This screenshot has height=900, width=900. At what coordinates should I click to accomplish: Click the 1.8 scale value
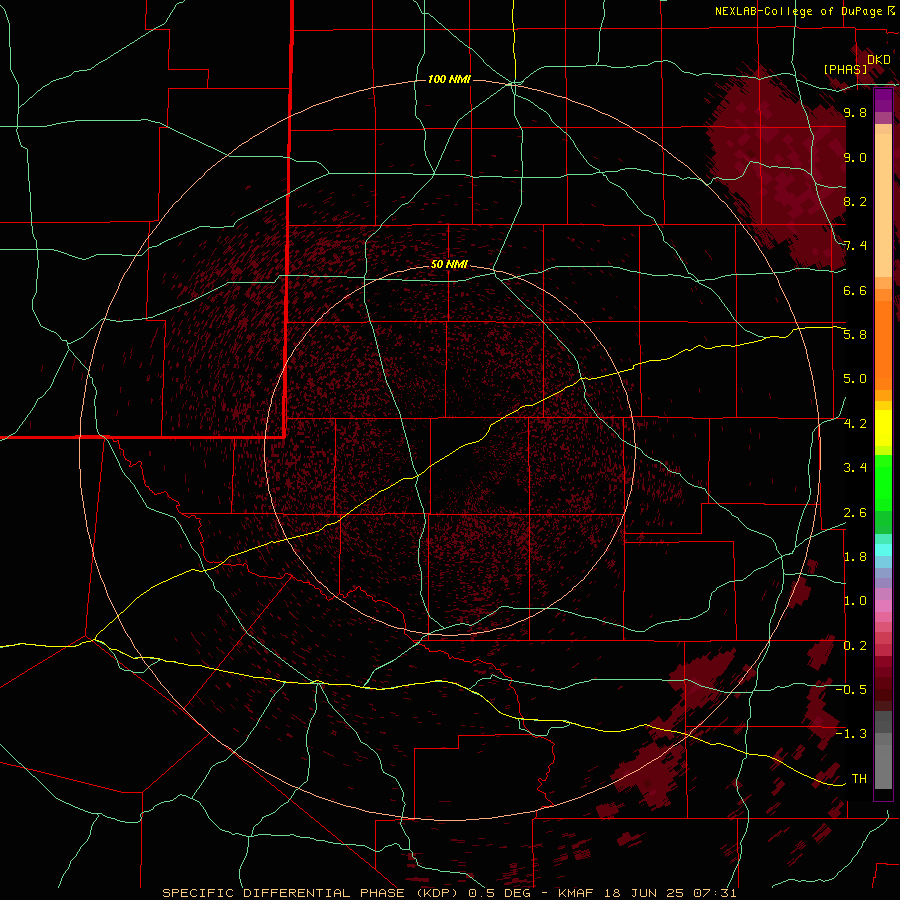point(855,556)
